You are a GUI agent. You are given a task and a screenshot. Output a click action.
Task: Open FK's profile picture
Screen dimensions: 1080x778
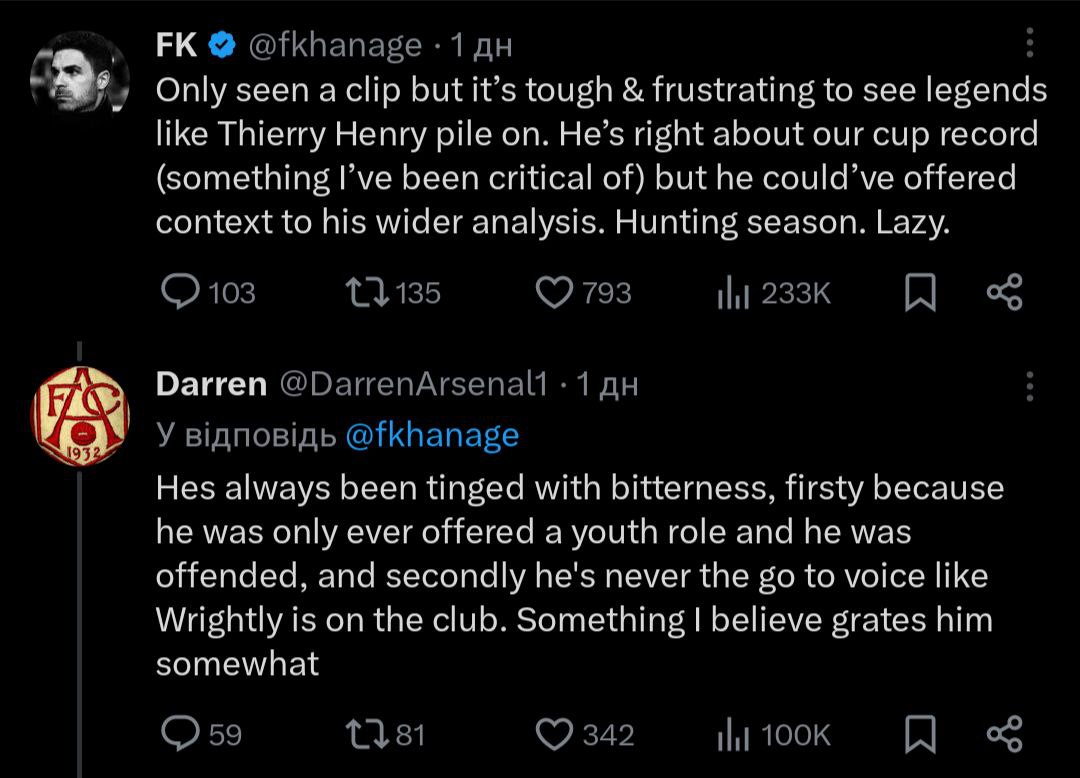pyautogui.click(x=79, y=78)
